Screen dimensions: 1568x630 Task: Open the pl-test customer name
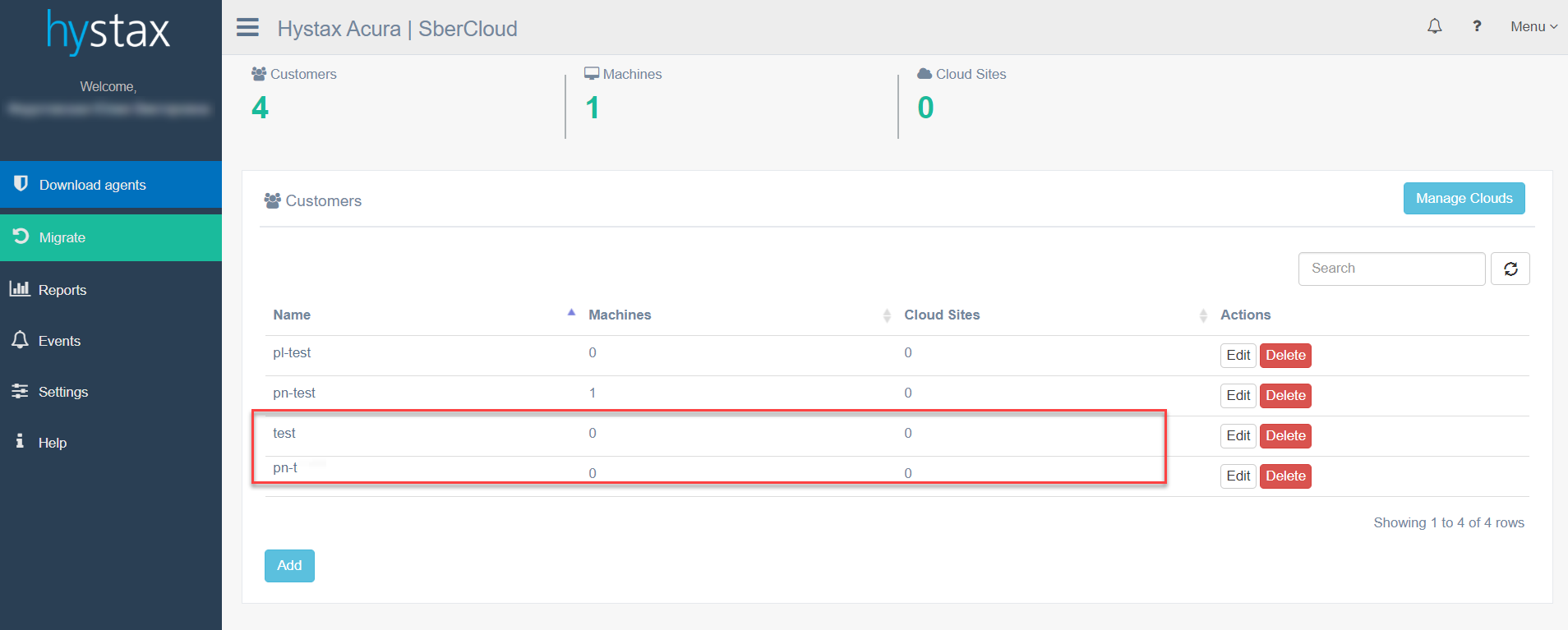point(292,352)
